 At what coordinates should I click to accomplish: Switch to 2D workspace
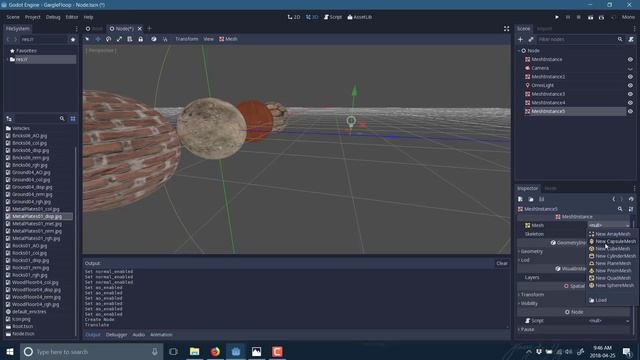(294, 17)
